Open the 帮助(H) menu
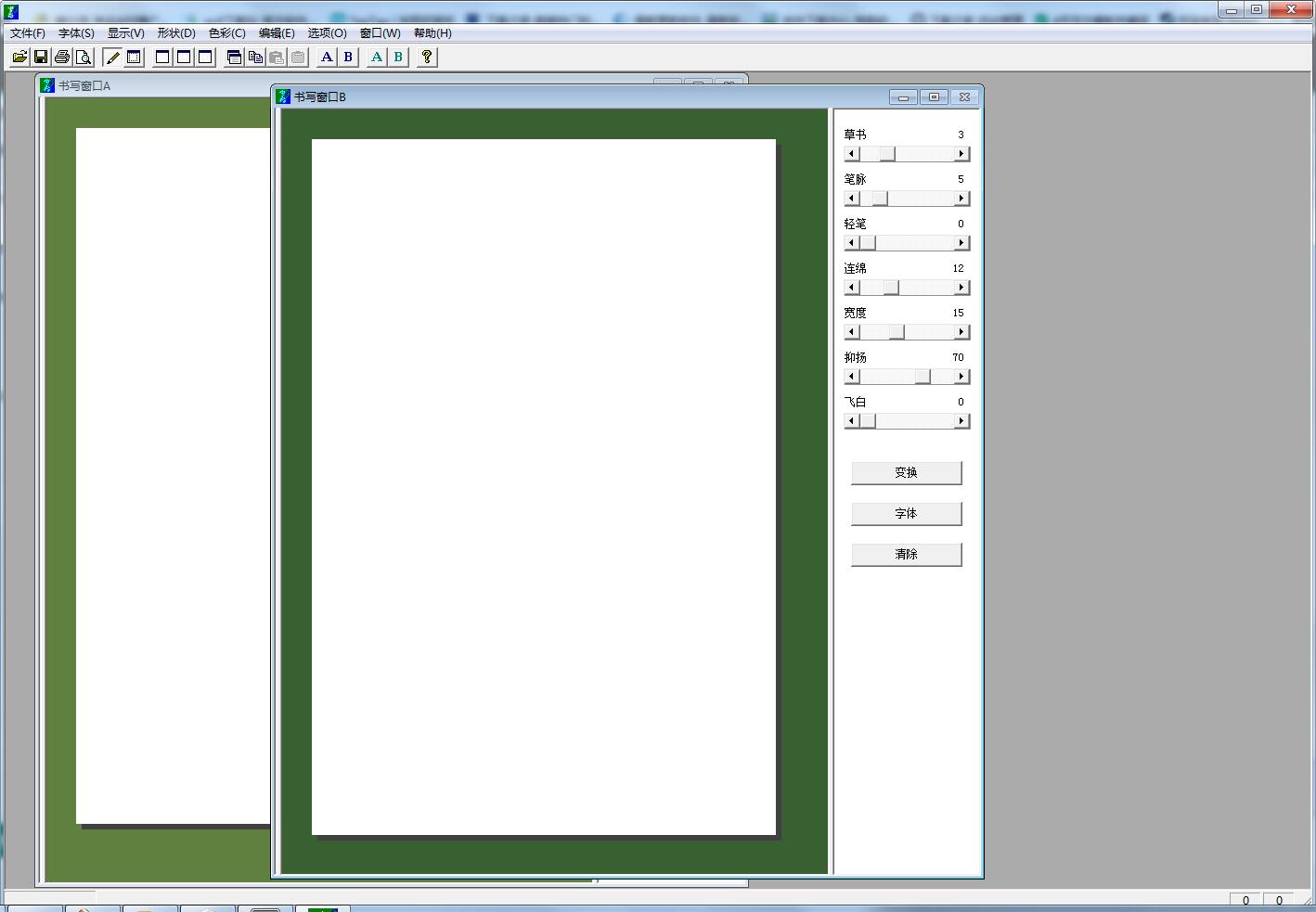The width and height of the screenshot is (1316, 912). [432, 33]
